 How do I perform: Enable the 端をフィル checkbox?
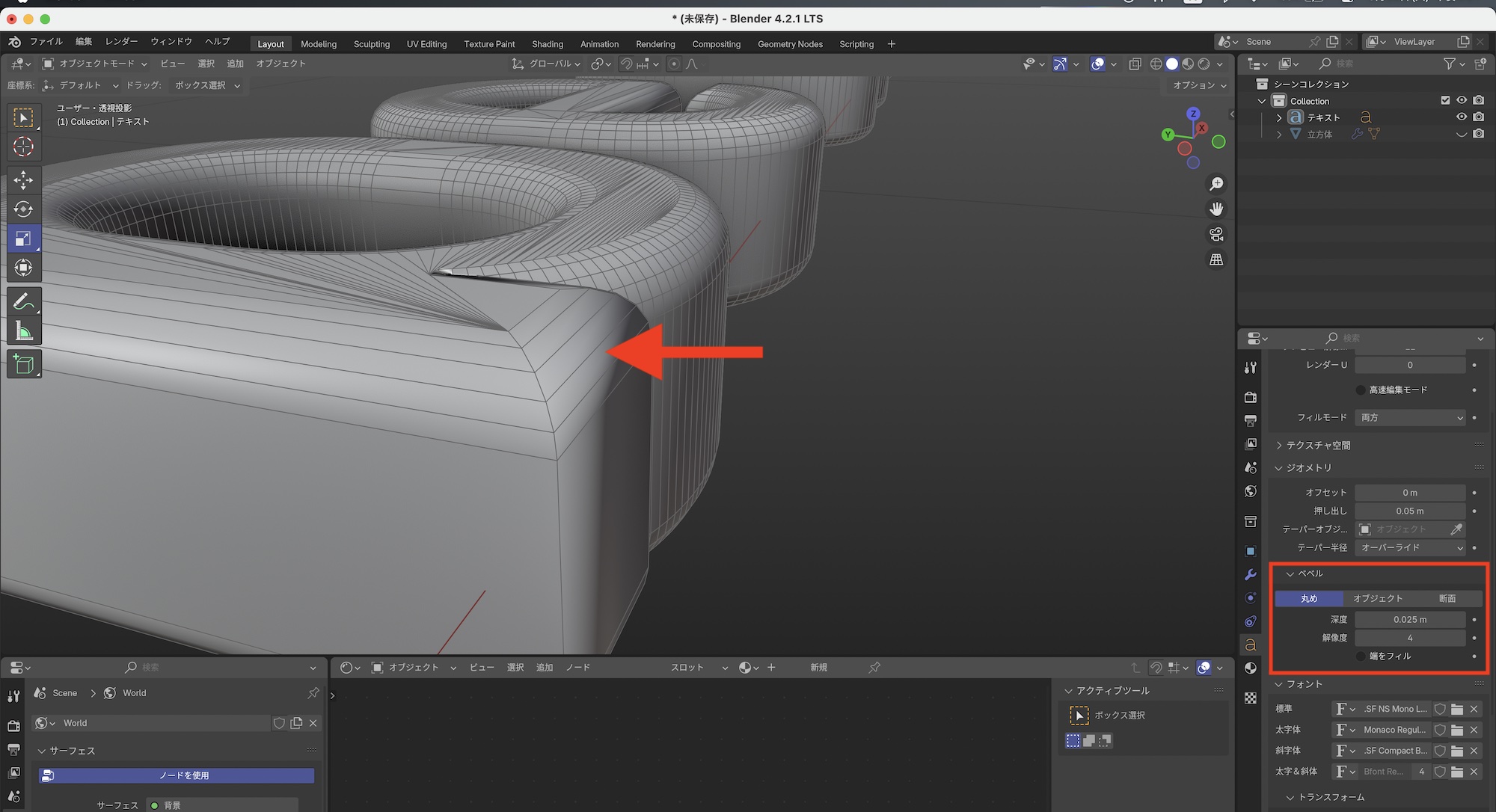click(1361, 656)
